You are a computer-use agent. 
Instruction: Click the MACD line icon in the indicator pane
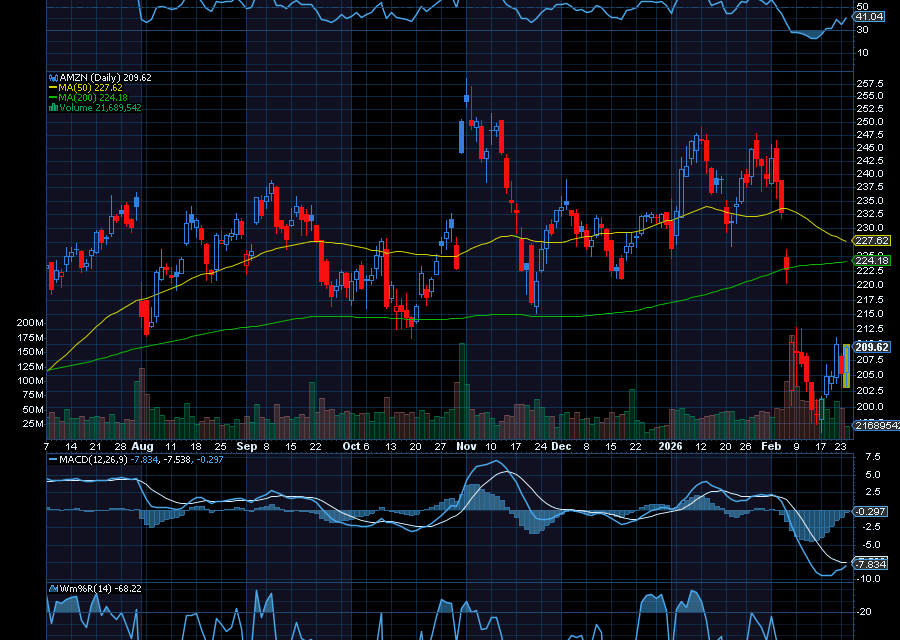(x=52, y=462)
